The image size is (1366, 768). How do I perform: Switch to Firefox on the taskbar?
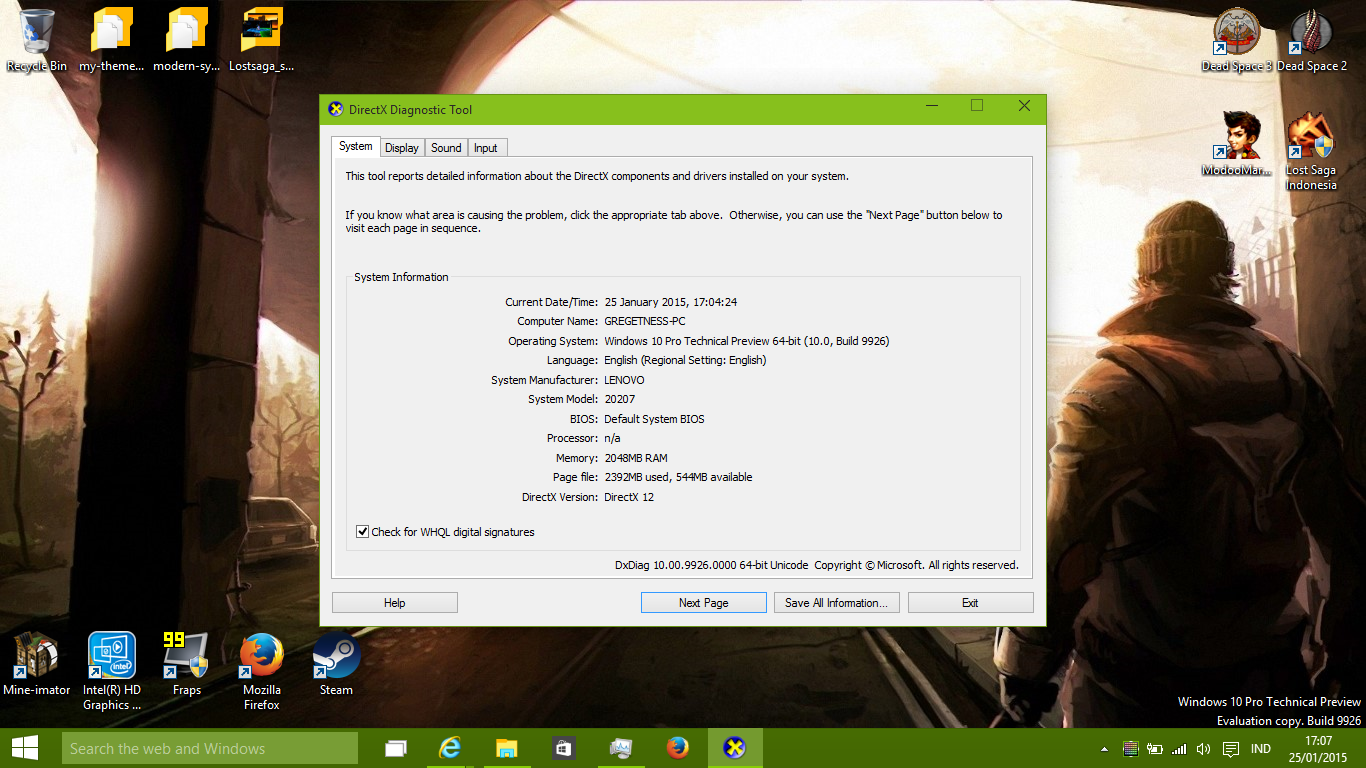coord(678,748)
